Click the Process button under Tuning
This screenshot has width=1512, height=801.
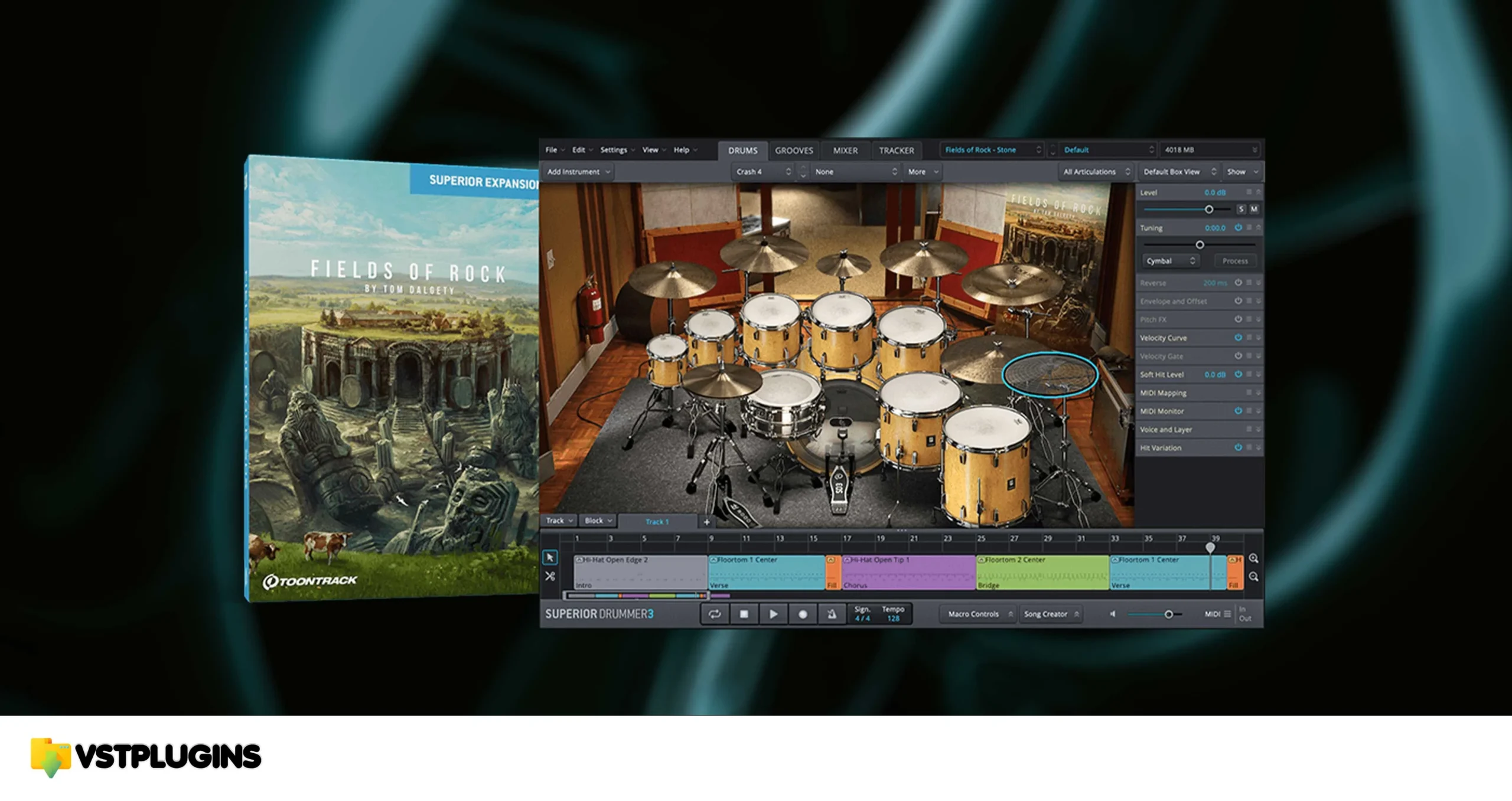1235,261
